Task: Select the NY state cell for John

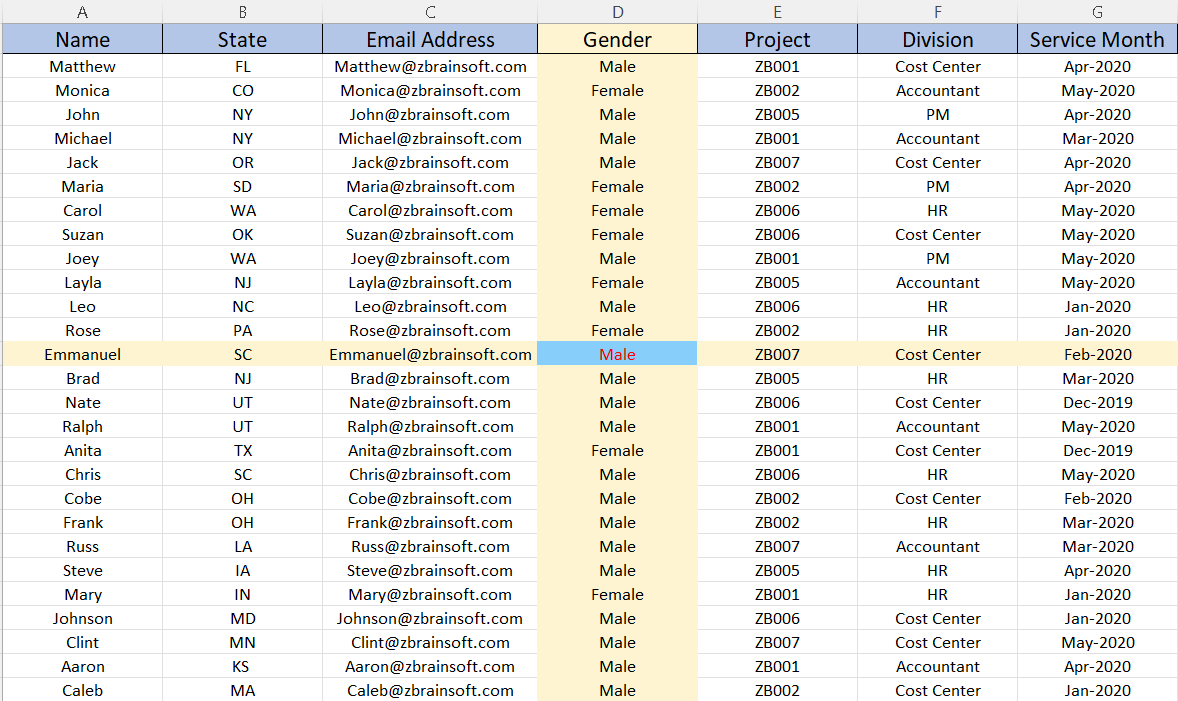Action: (241, 114)
